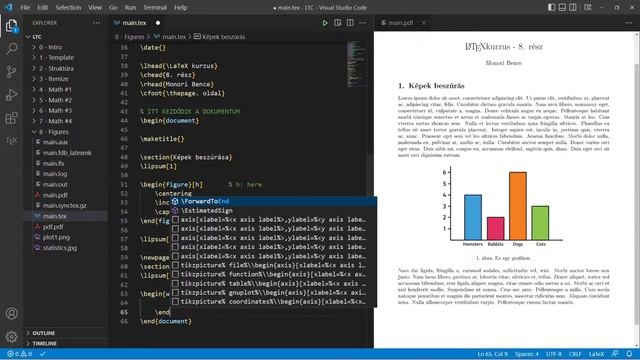This screenshot has width=640, height=360.
Task: Click the Visual Studio Code logo icon
Action: coord(9,7)
